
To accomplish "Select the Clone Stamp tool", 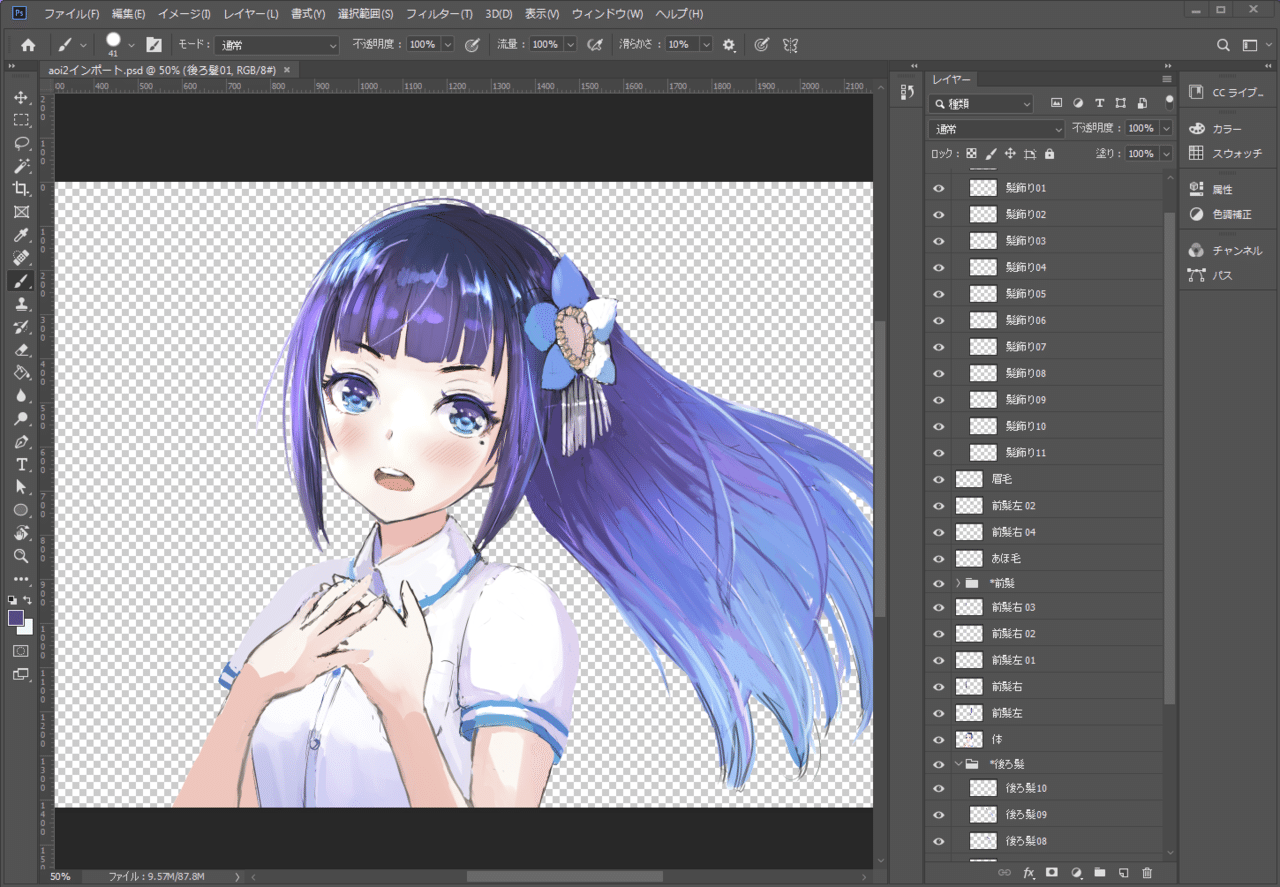I will click(21, 304).
